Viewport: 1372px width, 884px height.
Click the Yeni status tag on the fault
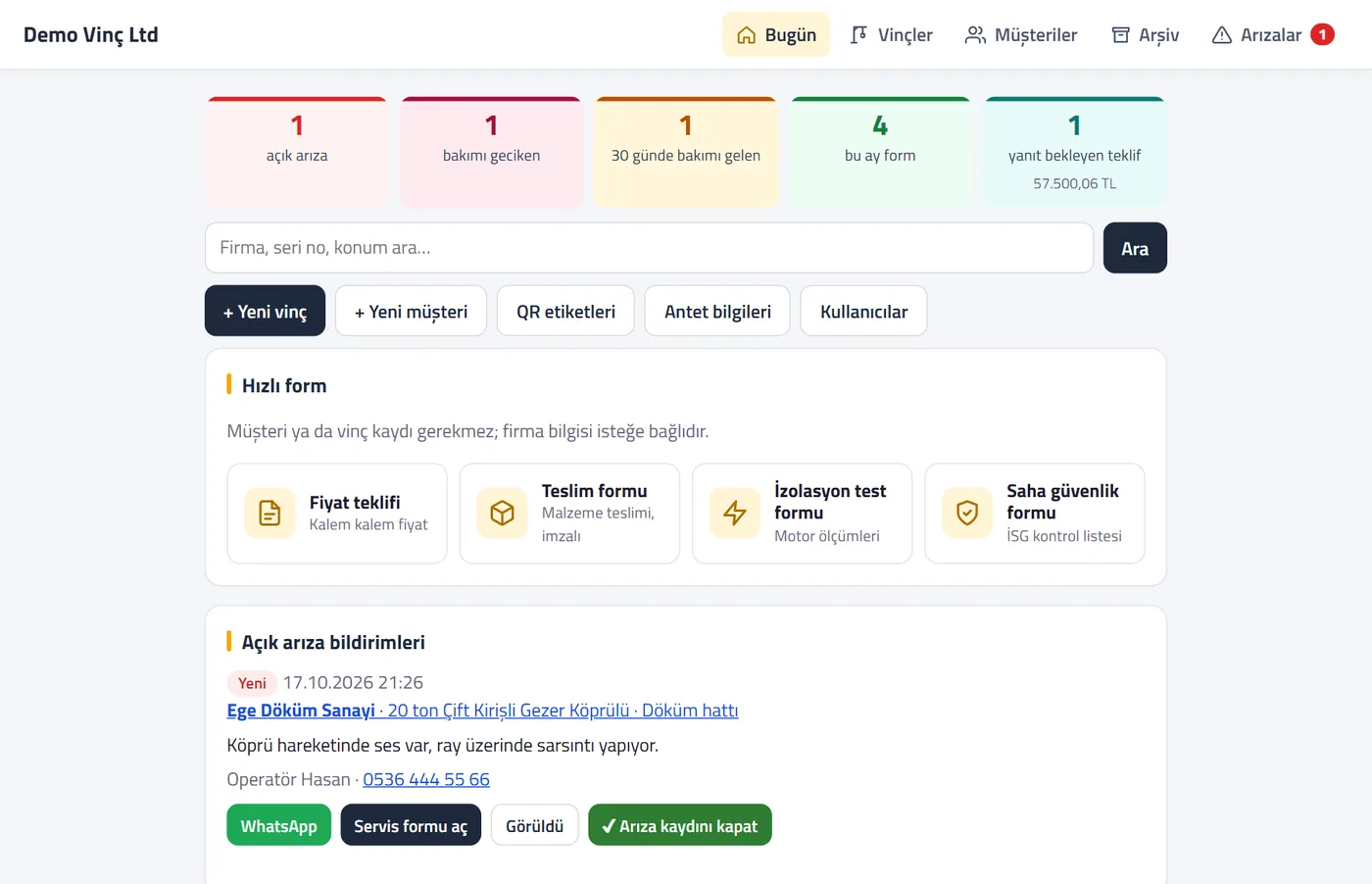tap(252, 683)
